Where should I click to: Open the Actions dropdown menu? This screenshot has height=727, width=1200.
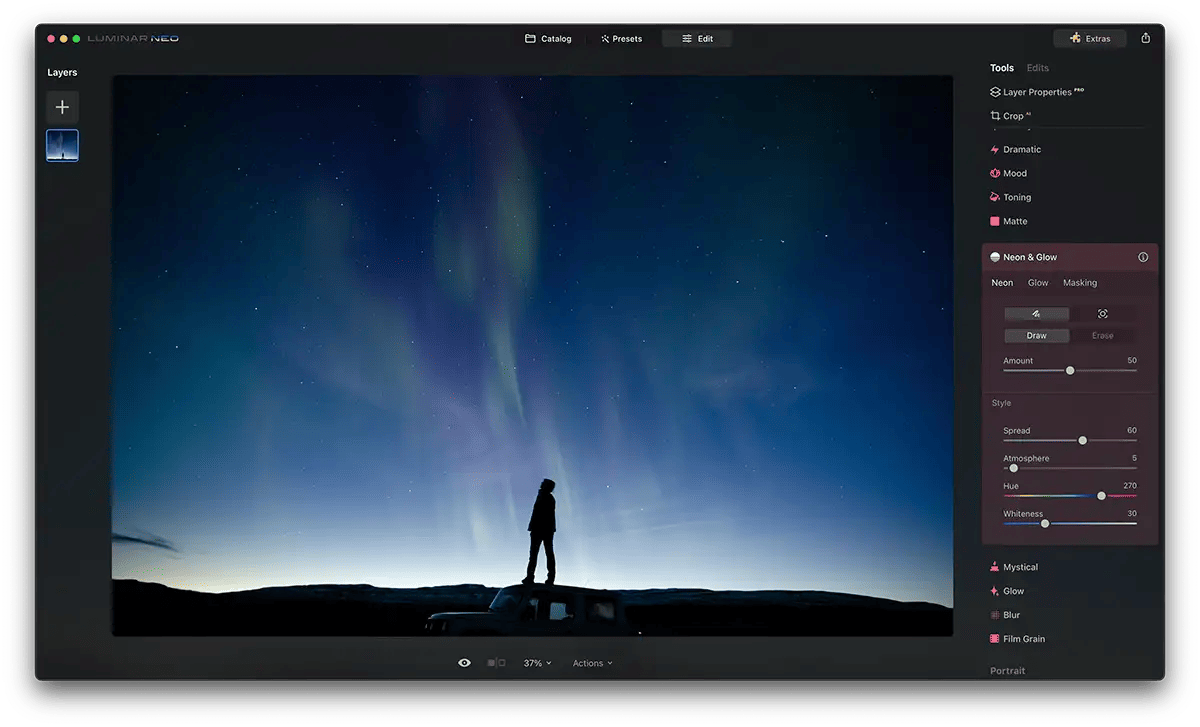(x=592, y=662)
